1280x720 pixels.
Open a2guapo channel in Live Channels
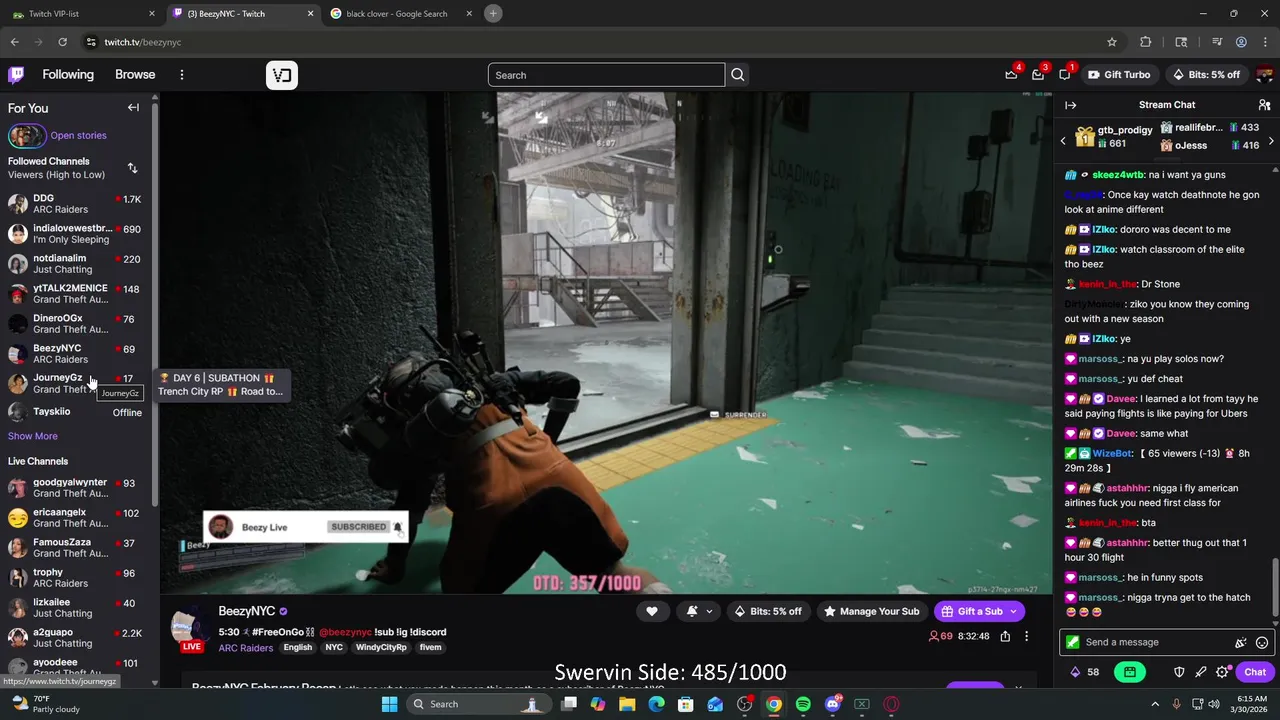[75, 638]
